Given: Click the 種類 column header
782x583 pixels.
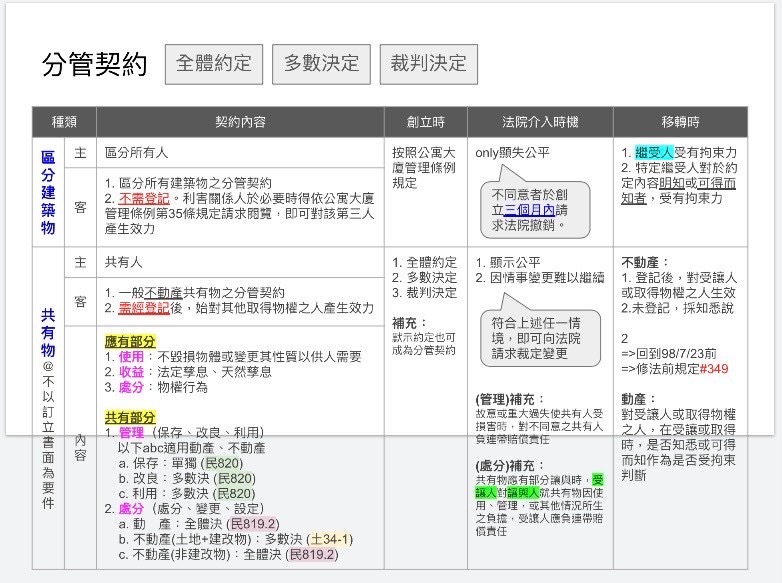Looking at the screenshot, I should 64,122.
